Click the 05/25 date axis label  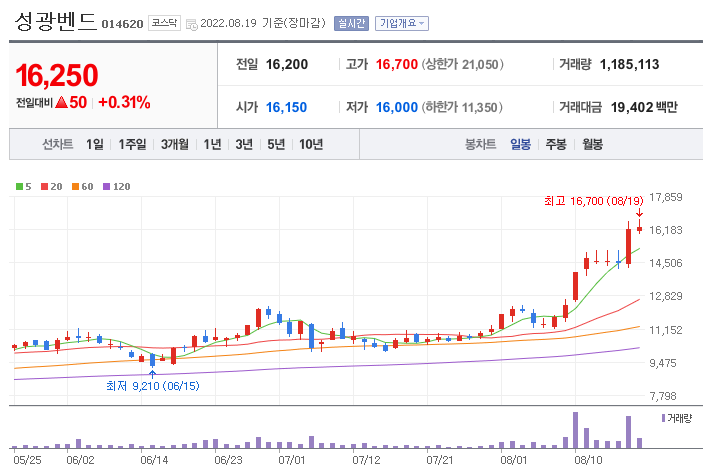[27, 460]
